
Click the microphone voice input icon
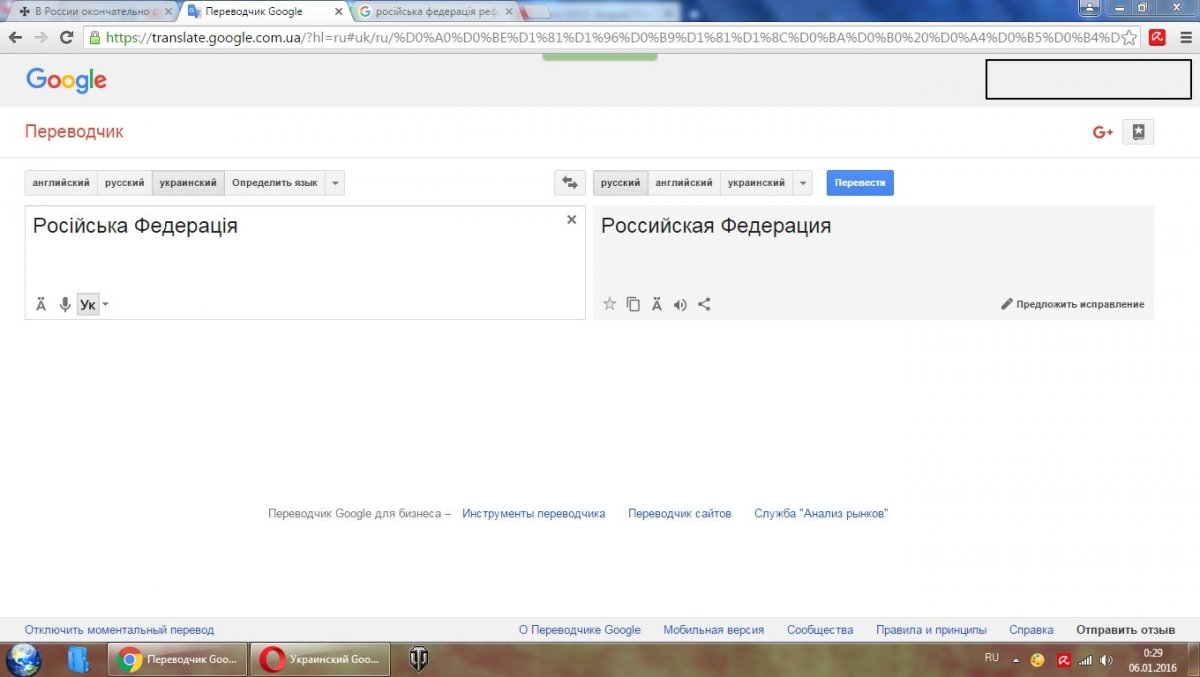click(x=65, y=305)
